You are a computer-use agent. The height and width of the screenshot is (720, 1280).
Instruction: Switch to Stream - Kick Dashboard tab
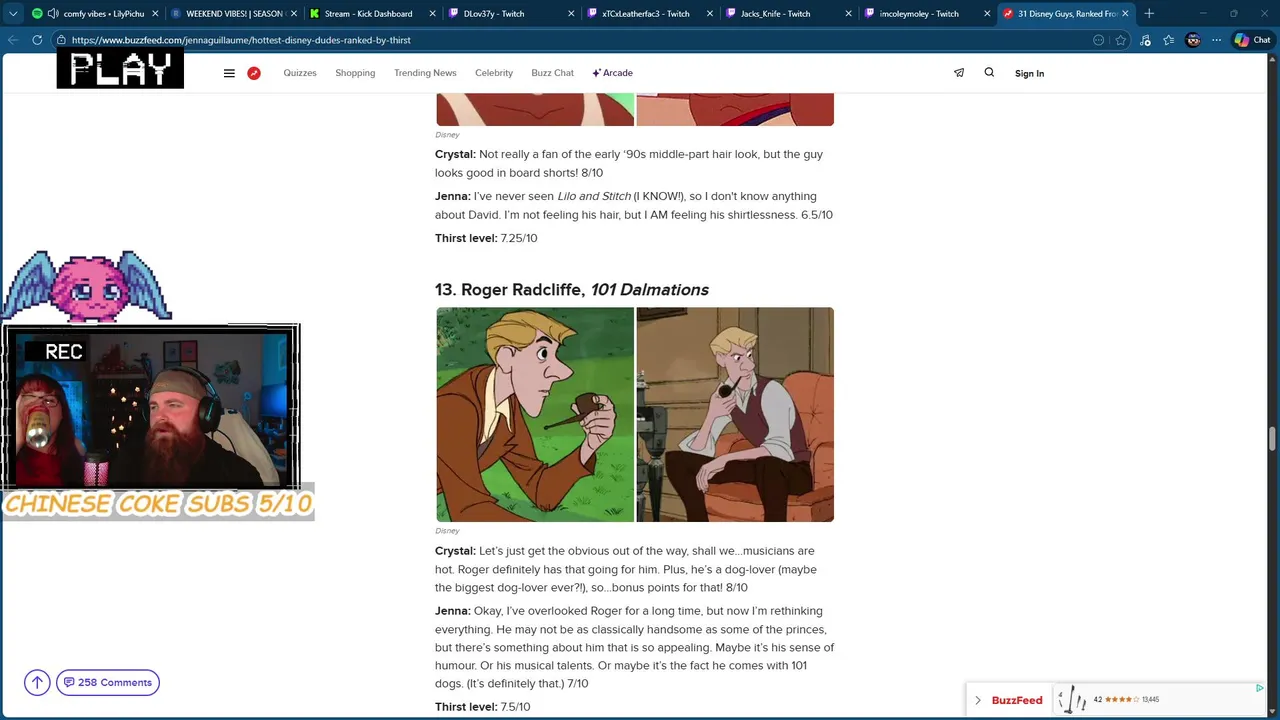pos(368,14)
